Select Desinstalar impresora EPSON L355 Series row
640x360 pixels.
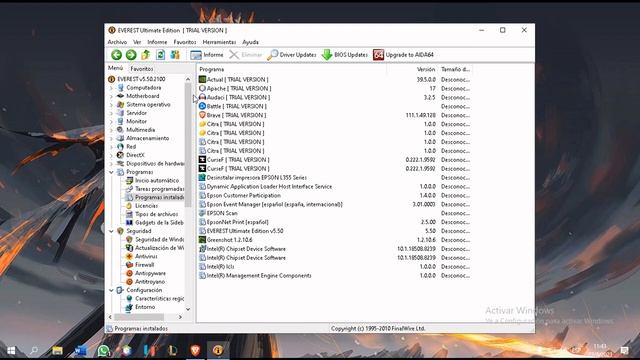pos(335,178)
